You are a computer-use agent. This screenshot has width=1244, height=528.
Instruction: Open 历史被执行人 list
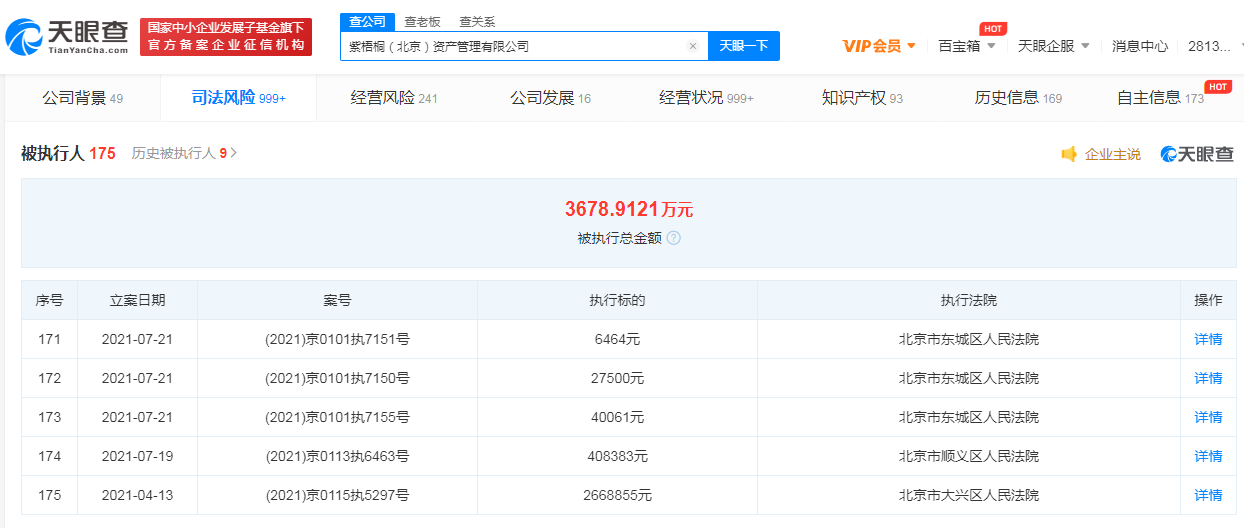pos(184,154)
